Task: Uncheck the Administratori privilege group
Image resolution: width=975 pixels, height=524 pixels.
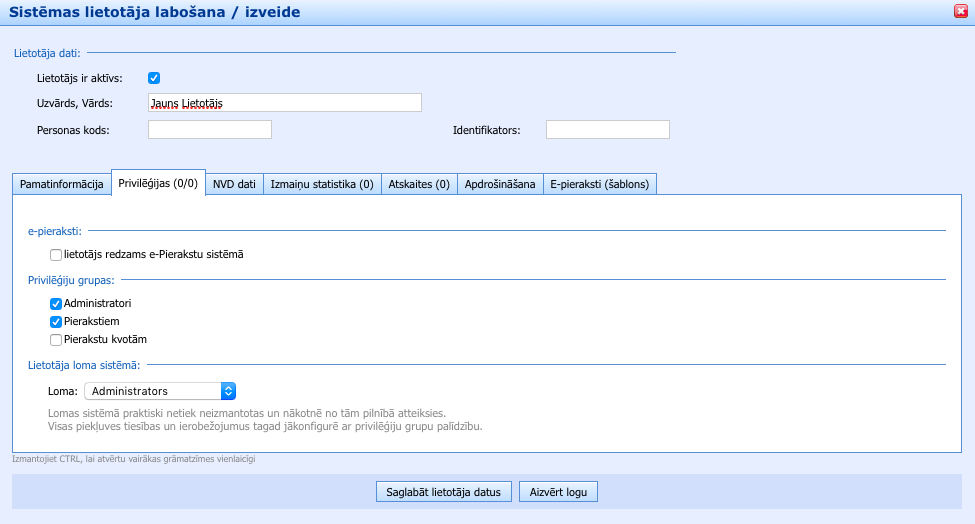Action: point(56,303)
